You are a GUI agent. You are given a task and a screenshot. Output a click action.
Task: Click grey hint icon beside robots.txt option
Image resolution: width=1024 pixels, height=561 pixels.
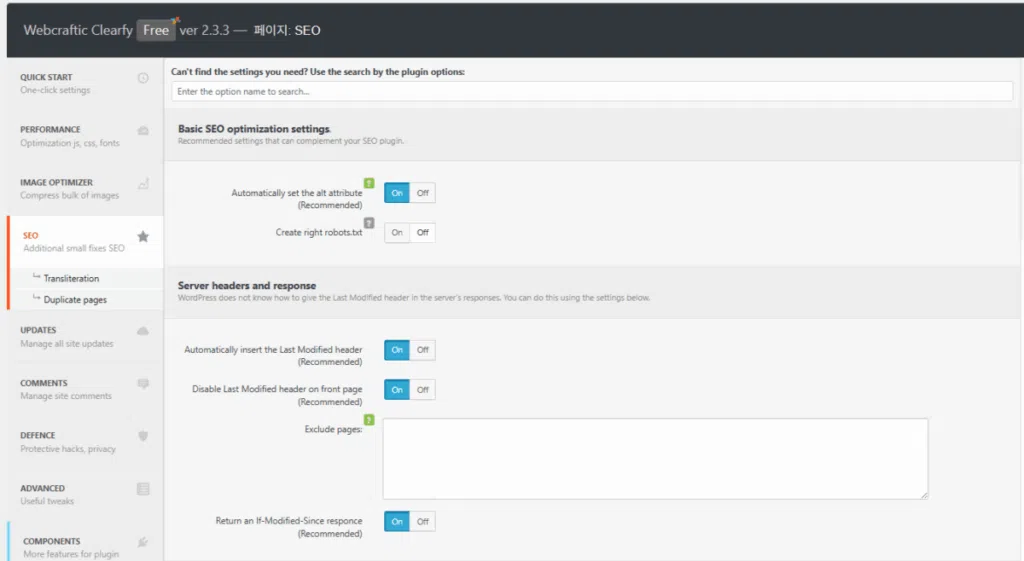(369, 223)
